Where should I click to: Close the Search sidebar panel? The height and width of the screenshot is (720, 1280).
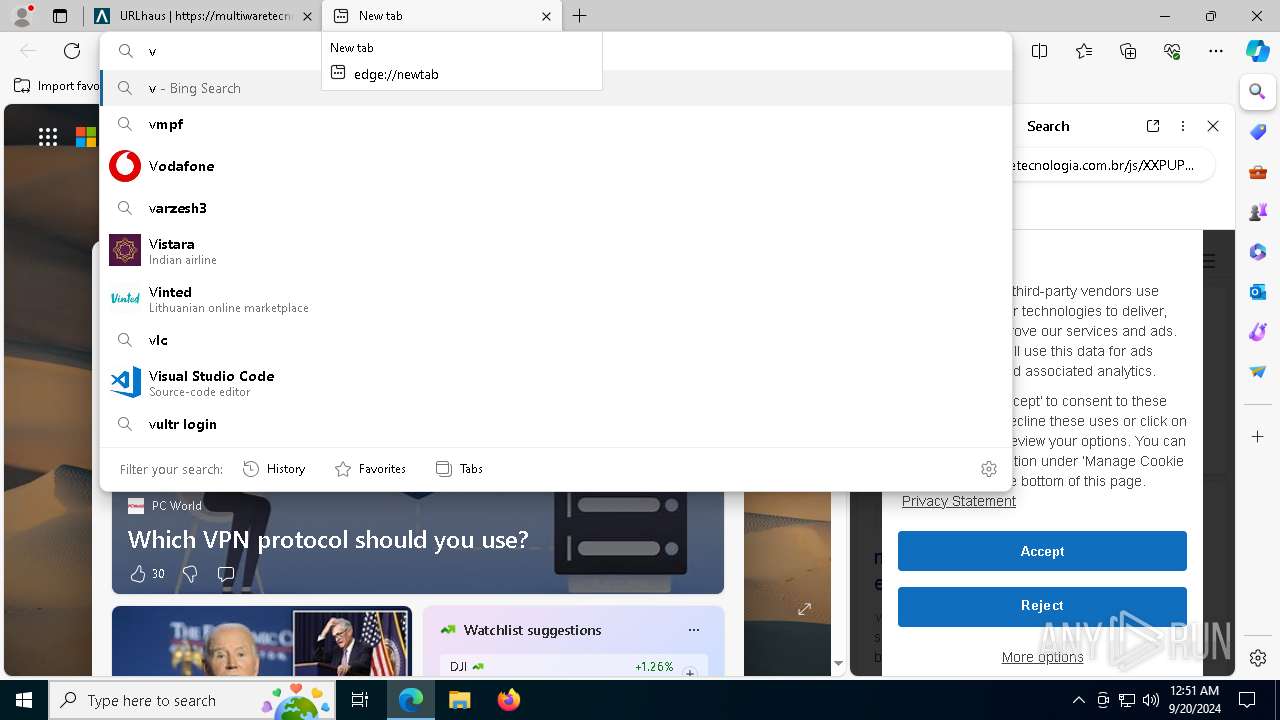(1213, 126)
